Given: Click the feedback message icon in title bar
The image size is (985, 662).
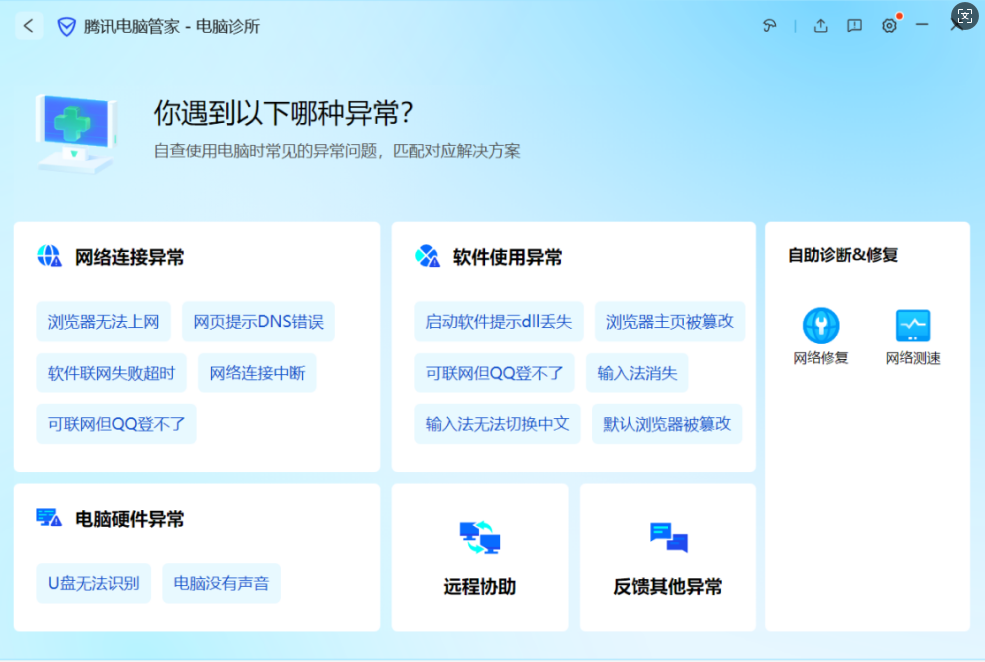Looking at the screenshot, I should (854, 26).
